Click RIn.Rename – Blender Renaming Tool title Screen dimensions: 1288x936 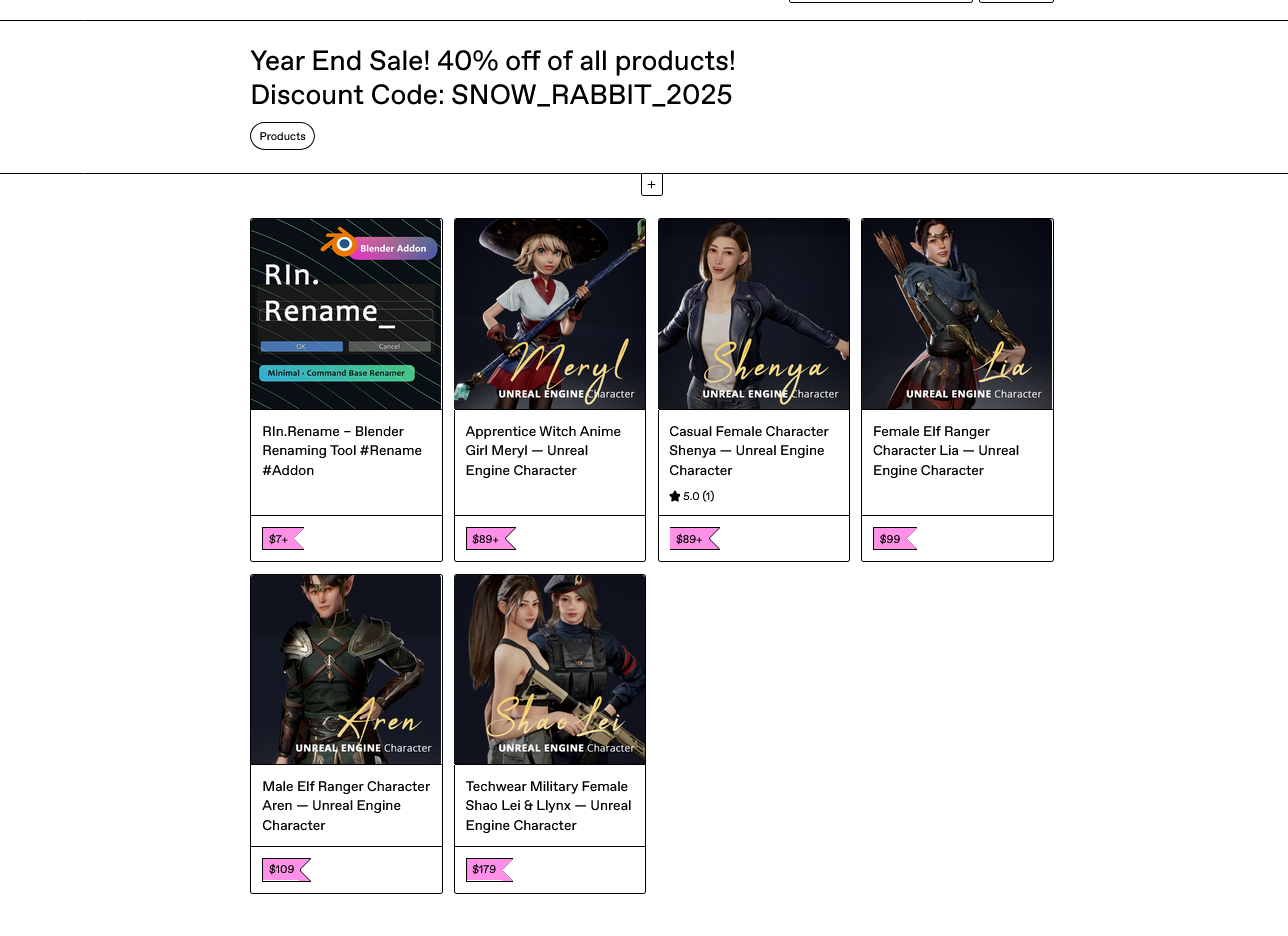click(x=341, y=451)
